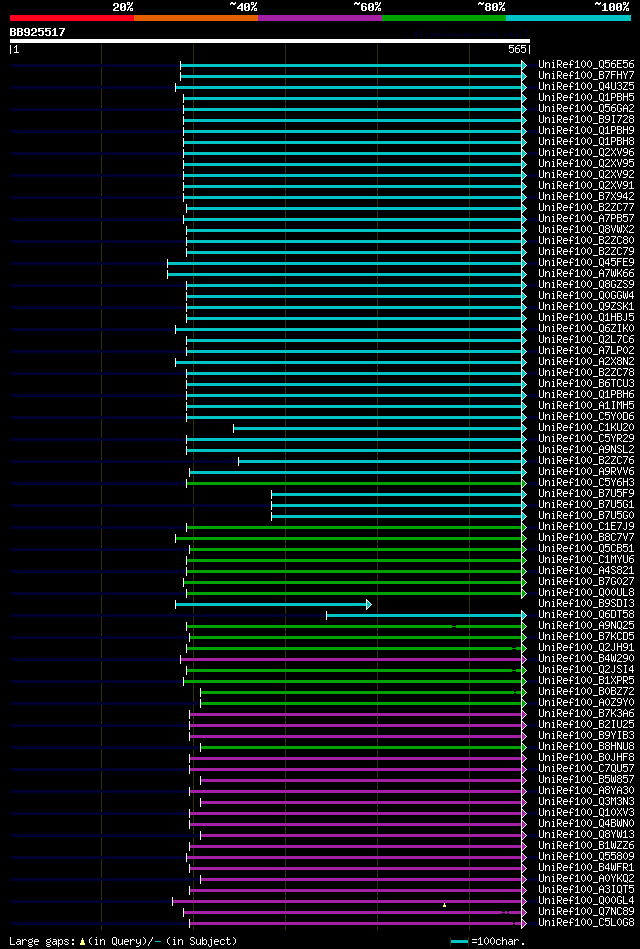This screenshot has height=949, width=640.
Task: Select the UniRef100_Q6ZIK0 label
Action: [587, 329]
